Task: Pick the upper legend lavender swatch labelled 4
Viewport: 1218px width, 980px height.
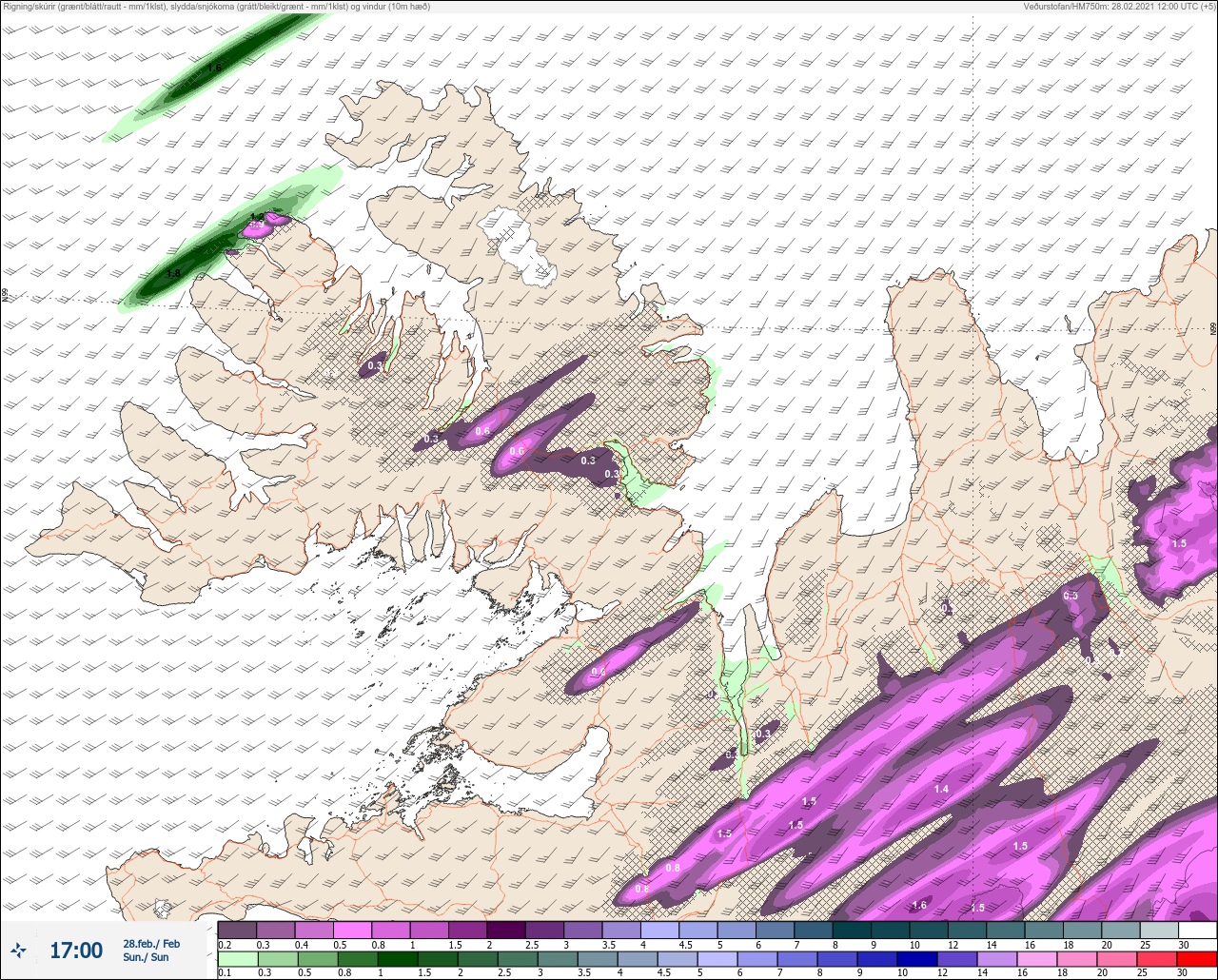Action: click(660, 930)
